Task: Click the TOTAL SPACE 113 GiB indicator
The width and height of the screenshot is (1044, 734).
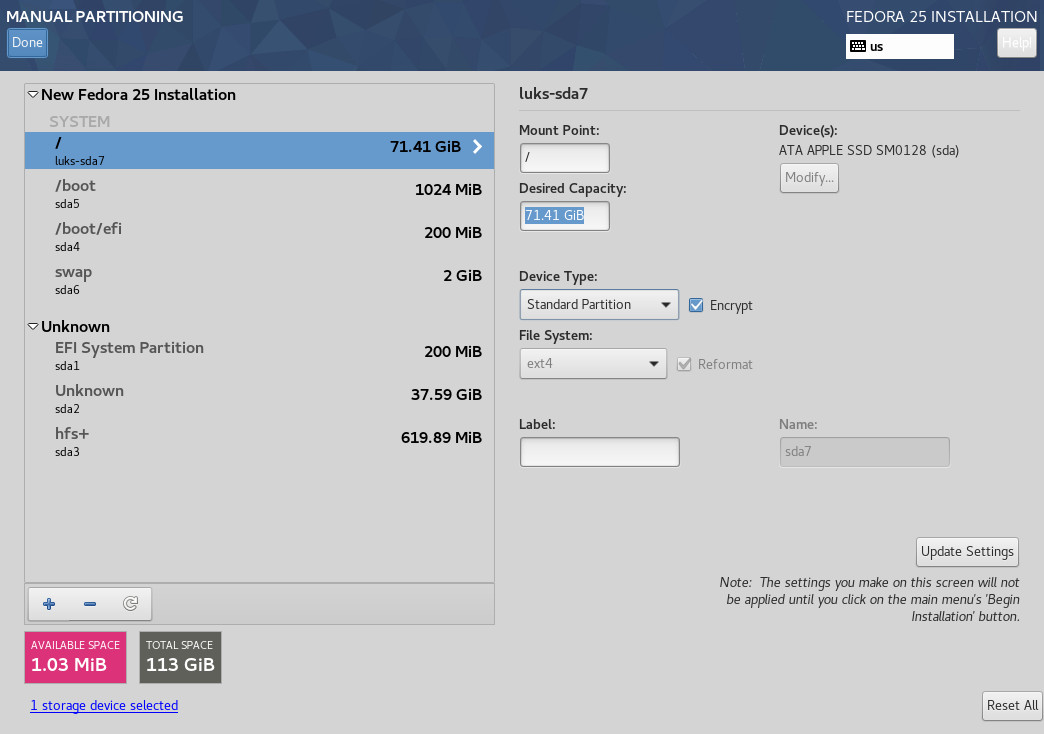Action: click(x=180, y=657)
